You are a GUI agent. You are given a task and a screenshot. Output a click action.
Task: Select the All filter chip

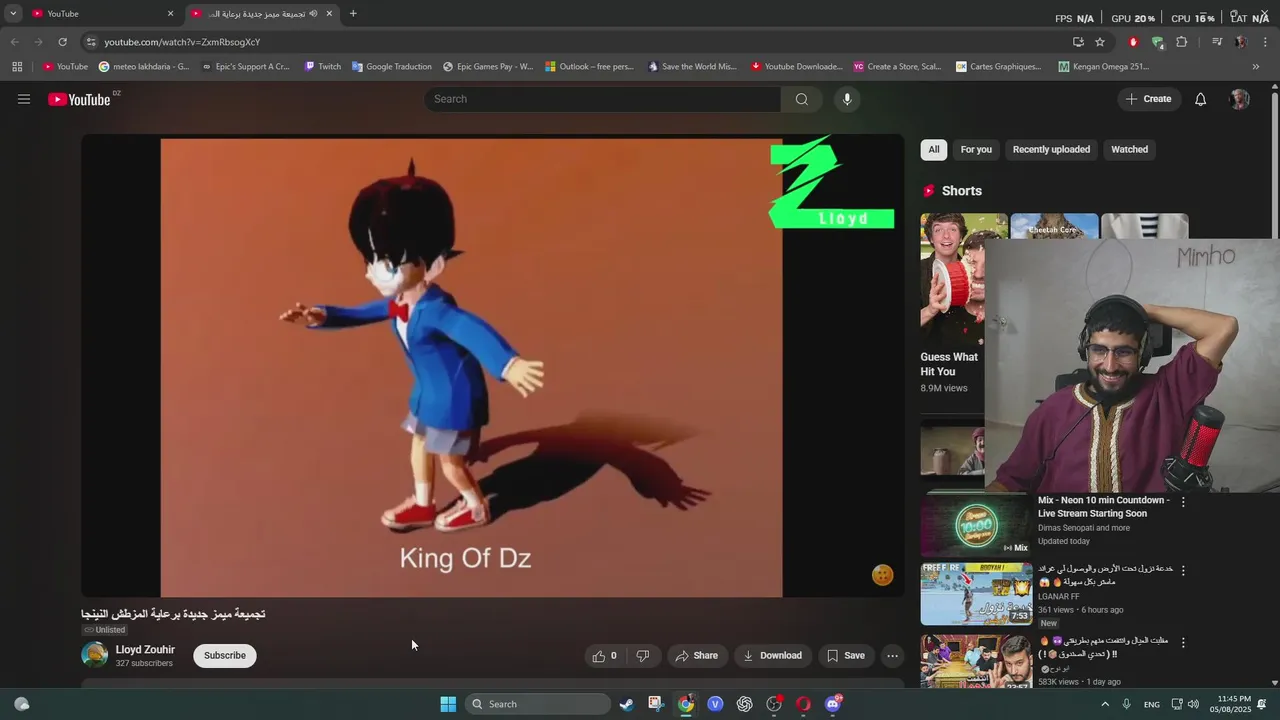point(934,150)
